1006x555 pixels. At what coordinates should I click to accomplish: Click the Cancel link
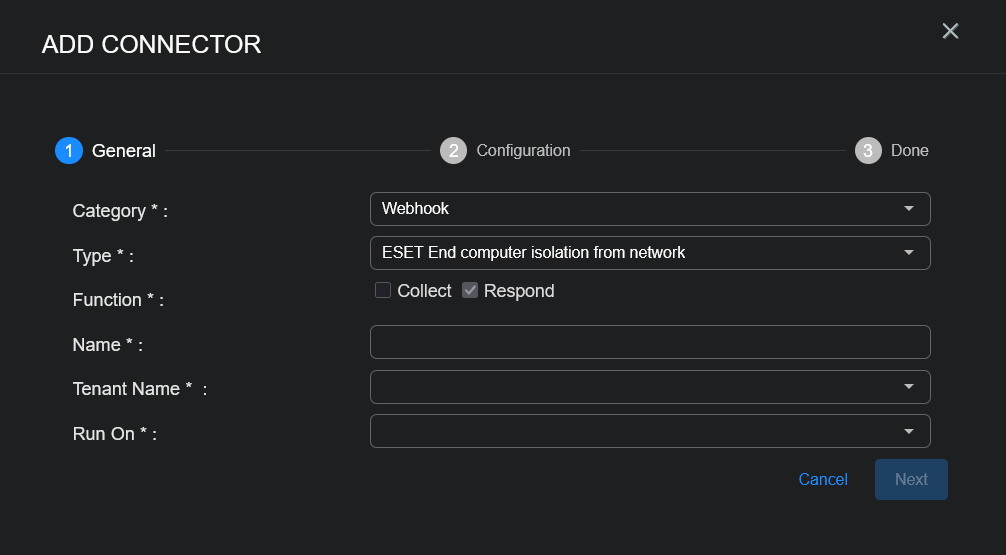[x=823, y=480]
